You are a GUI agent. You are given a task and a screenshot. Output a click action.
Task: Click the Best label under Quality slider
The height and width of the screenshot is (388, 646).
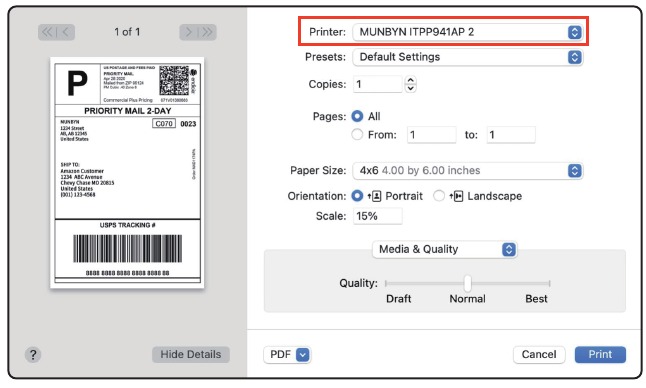pyautogui.click(x=536, y=299)
